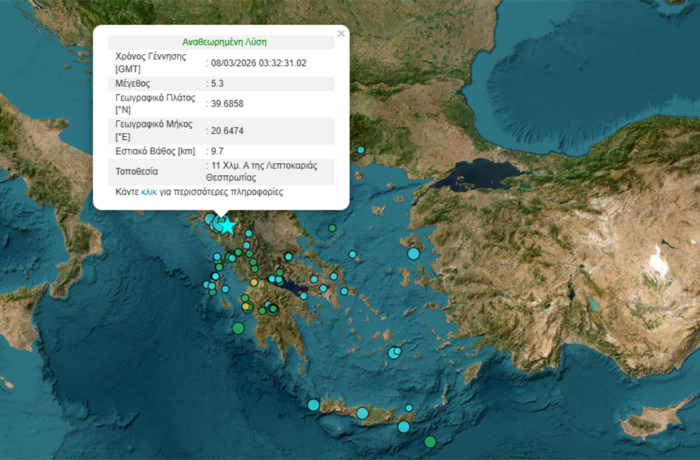
Task: Select cyan marker pair in southern Aegean Sea
Action: (x=396, y=352)
